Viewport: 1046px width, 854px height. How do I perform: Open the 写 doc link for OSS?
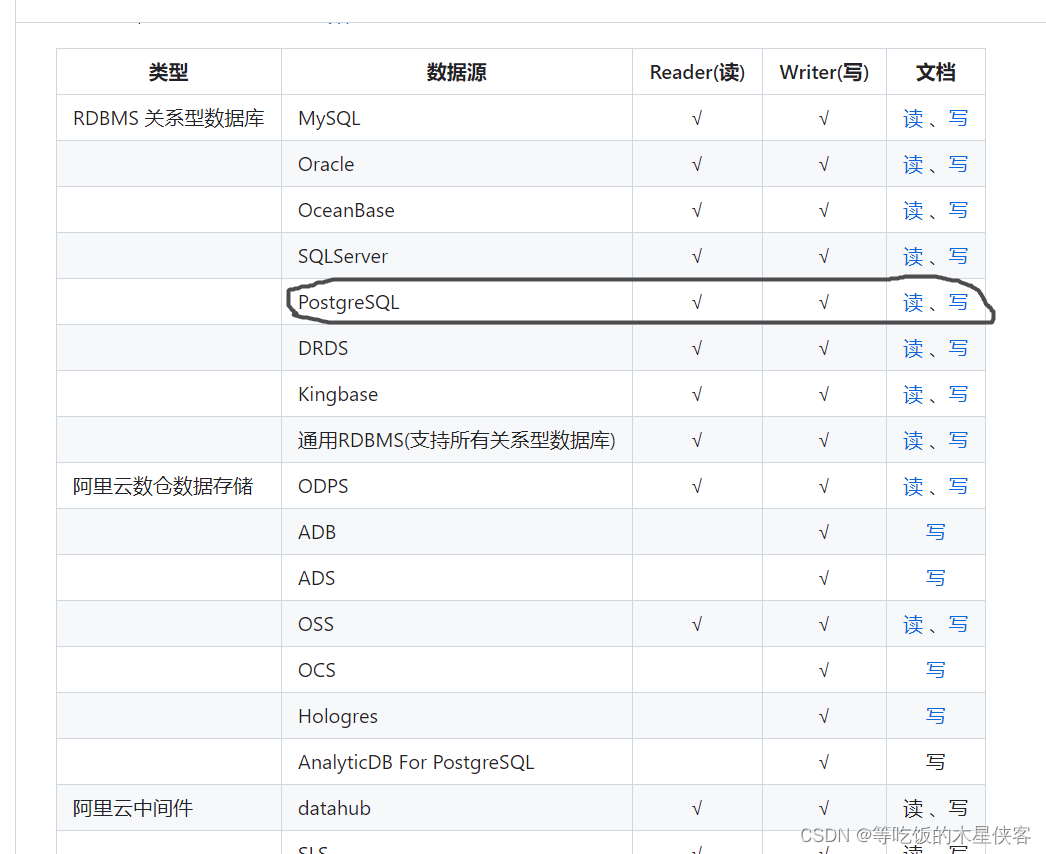coord(958,624)
